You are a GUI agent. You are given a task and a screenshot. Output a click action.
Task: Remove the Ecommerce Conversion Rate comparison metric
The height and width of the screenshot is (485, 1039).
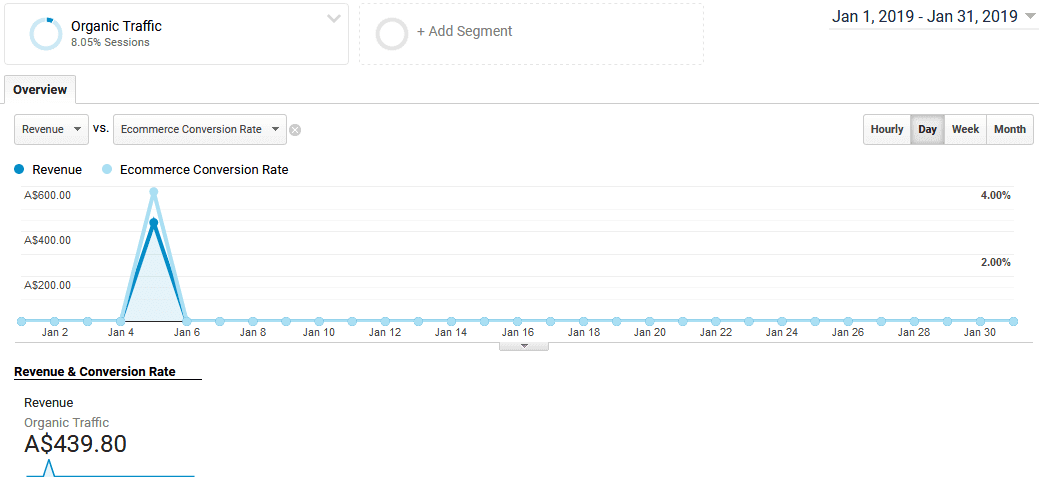(x=295, y=130)
